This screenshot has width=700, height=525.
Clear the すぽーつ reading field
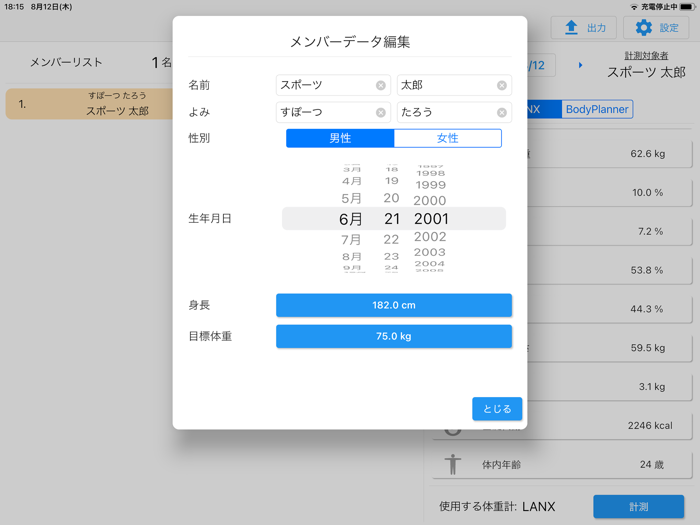coord(380,112)
